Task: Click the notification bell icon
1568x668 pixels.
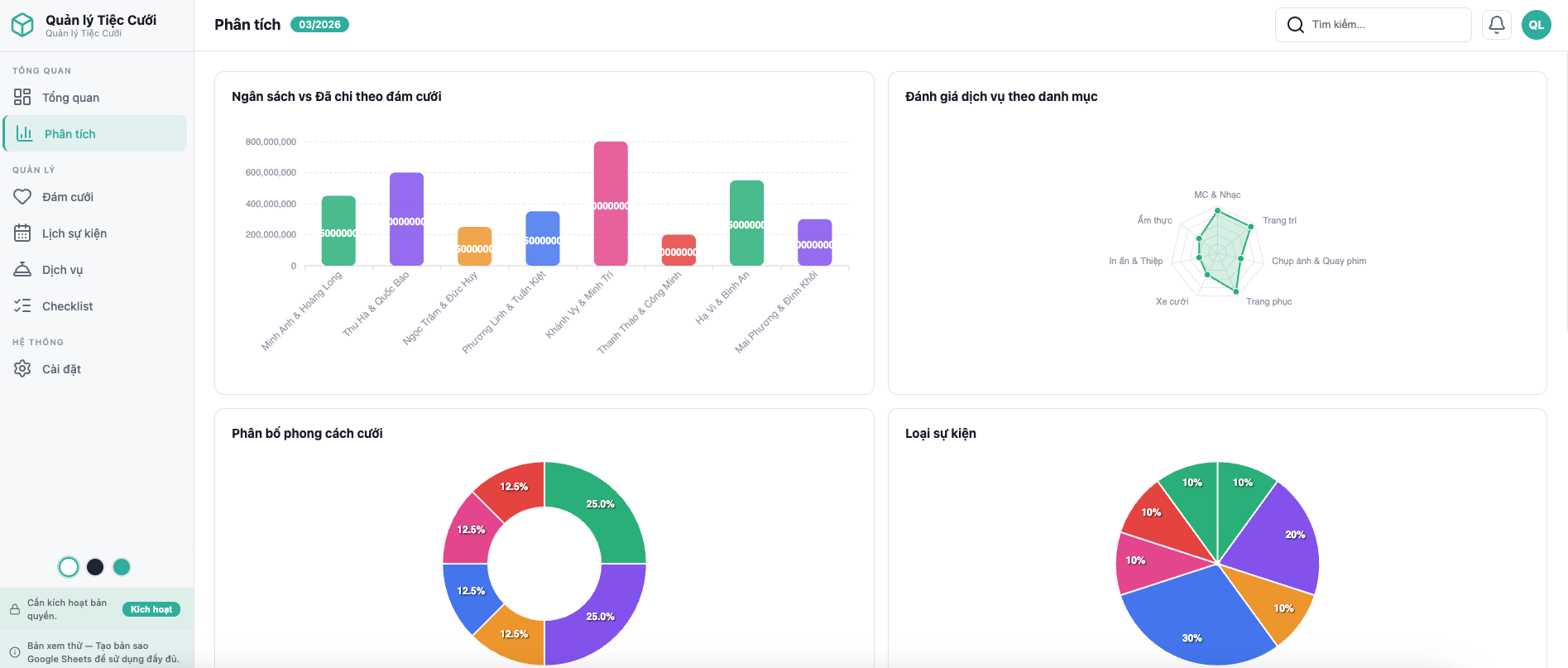Action: pos(1496,25)
